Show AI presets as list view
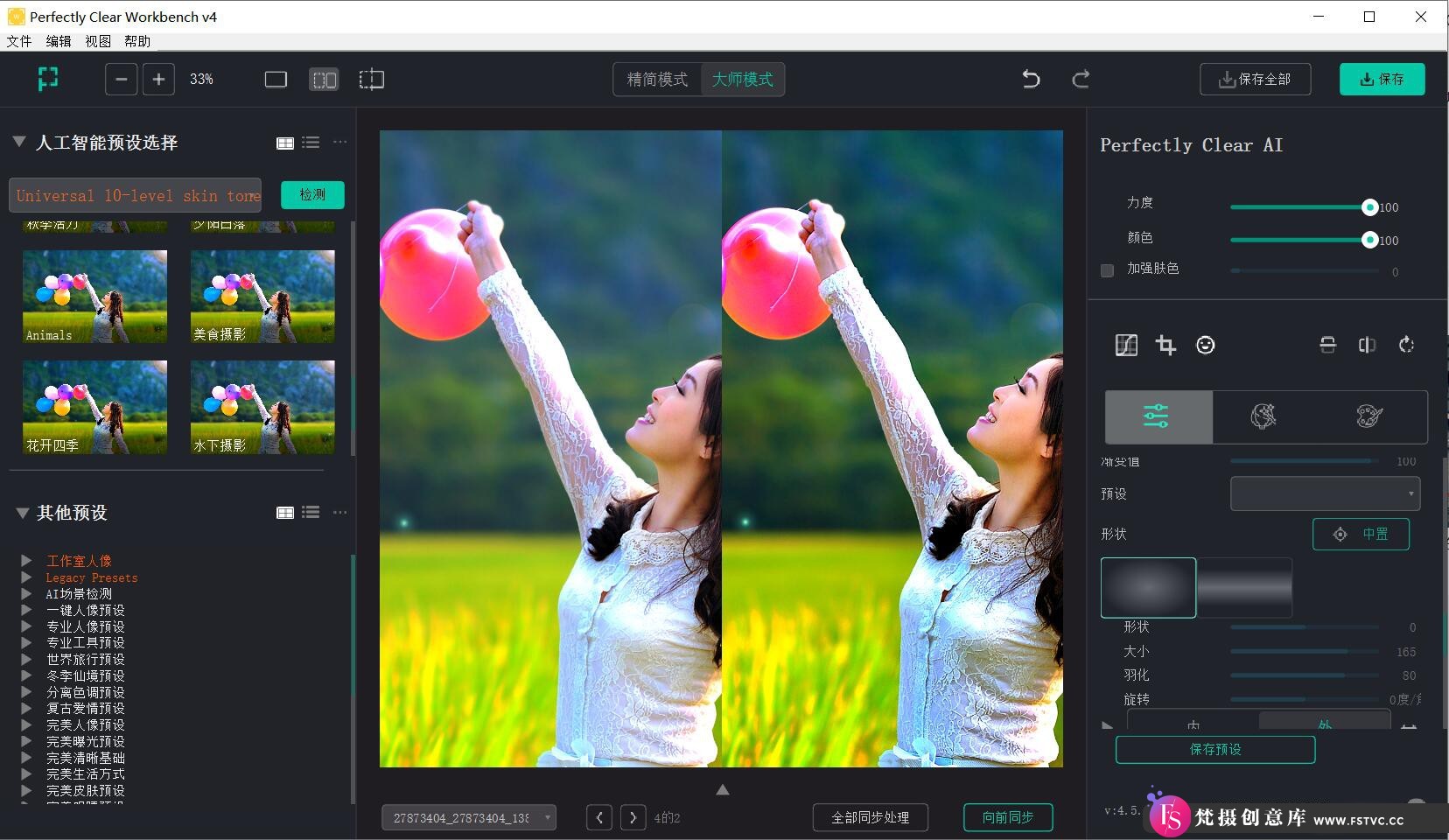This screenshot has width=1449, height=840. (x=311, y=143)
